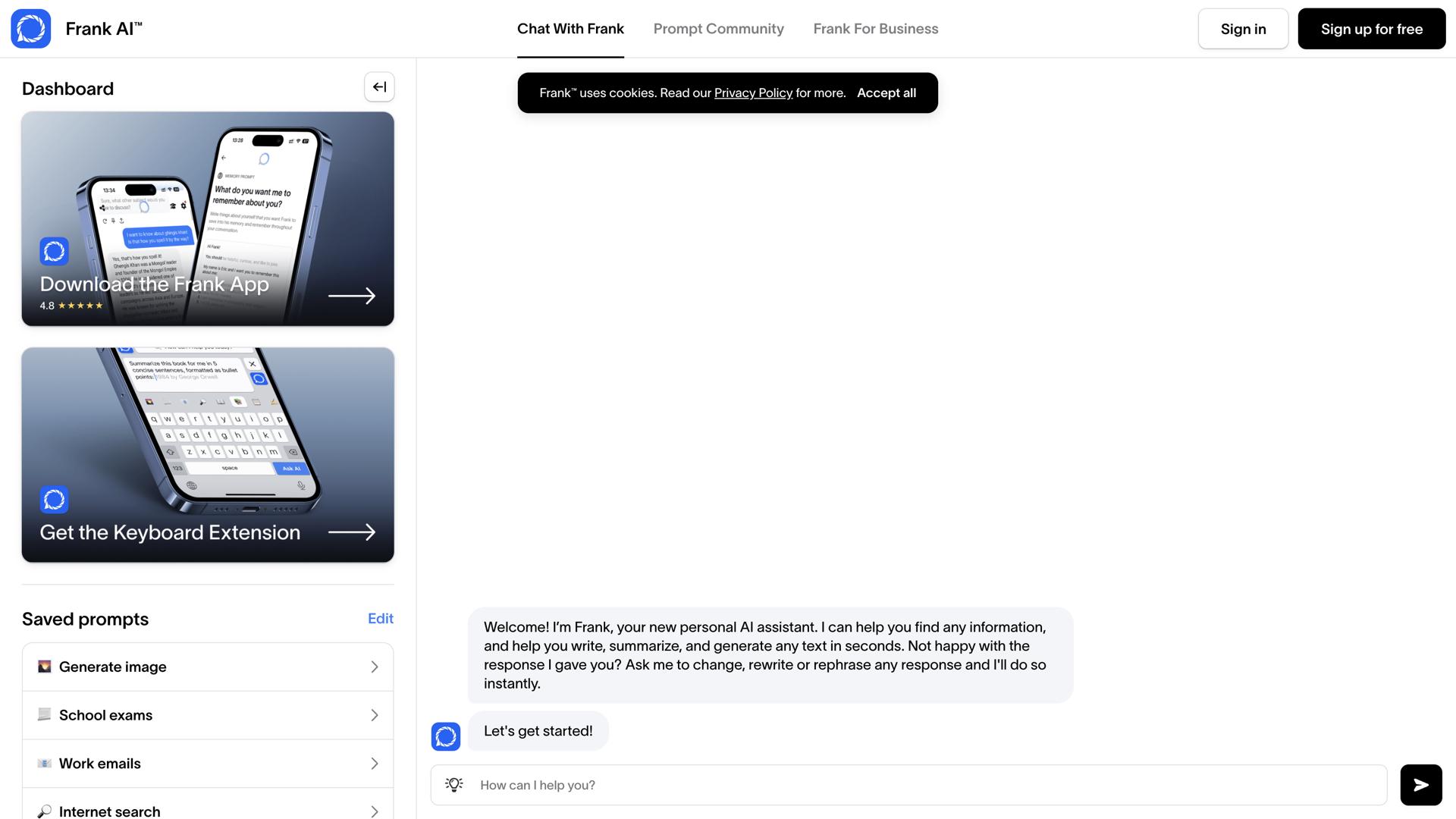Screen dimensions: 1456x819
Task: Open the Frank For Business tab
Action: pyautogui.click(x=875, y=29)
